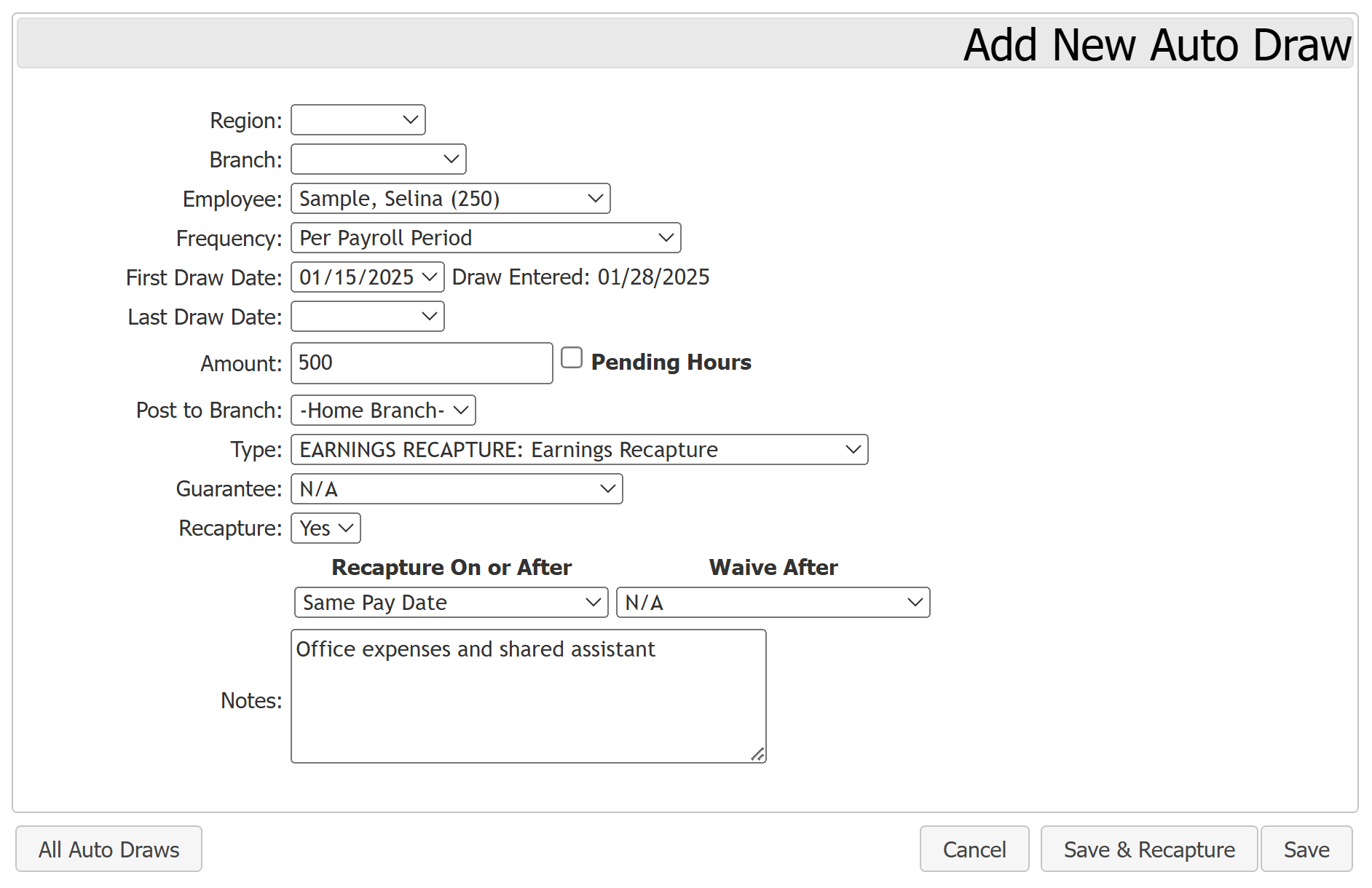
Task: Open the Recapture Yes dropdown
Action: click(326, 528)
